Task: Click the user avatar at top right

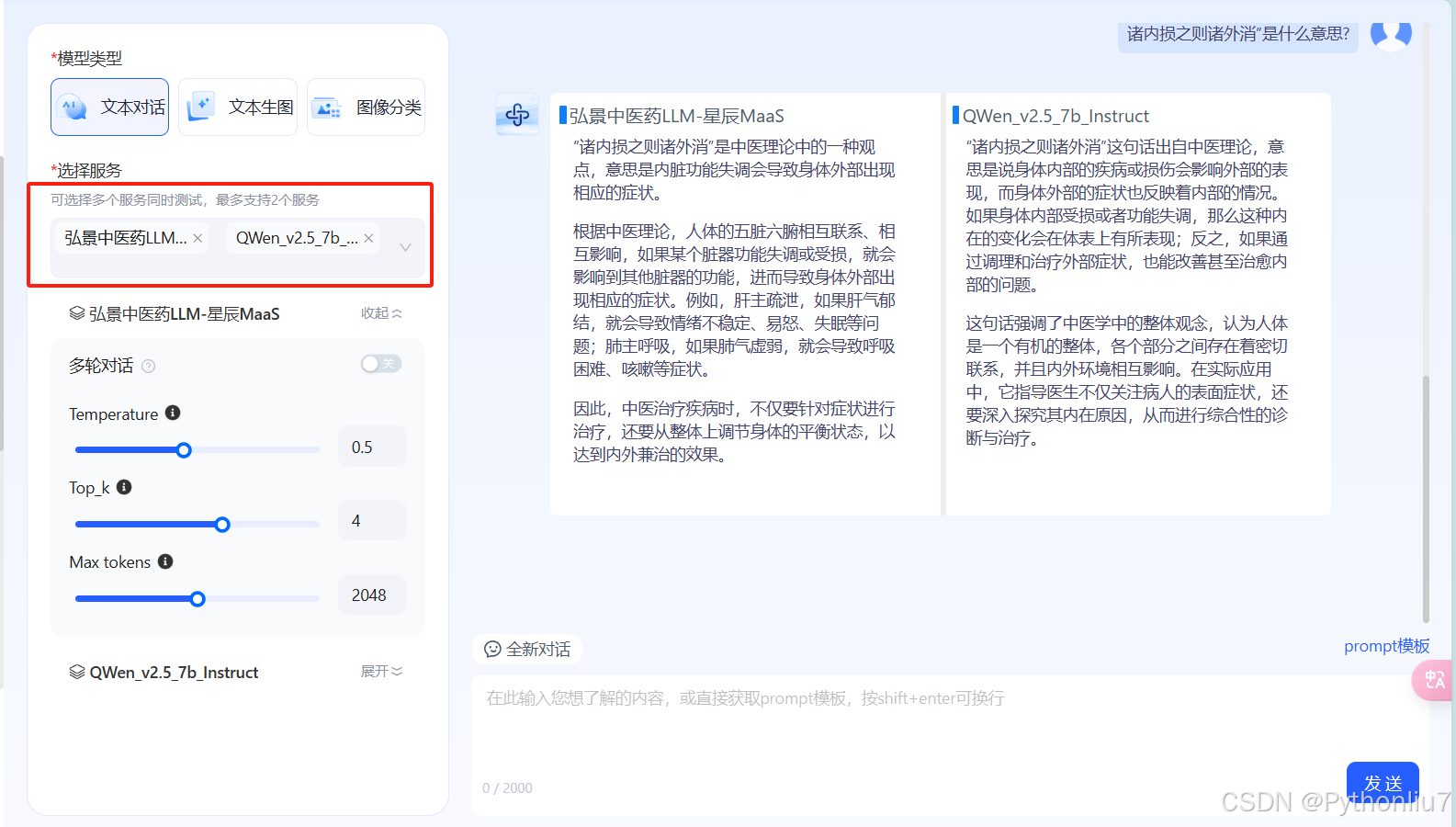Action: (1391, 35)
